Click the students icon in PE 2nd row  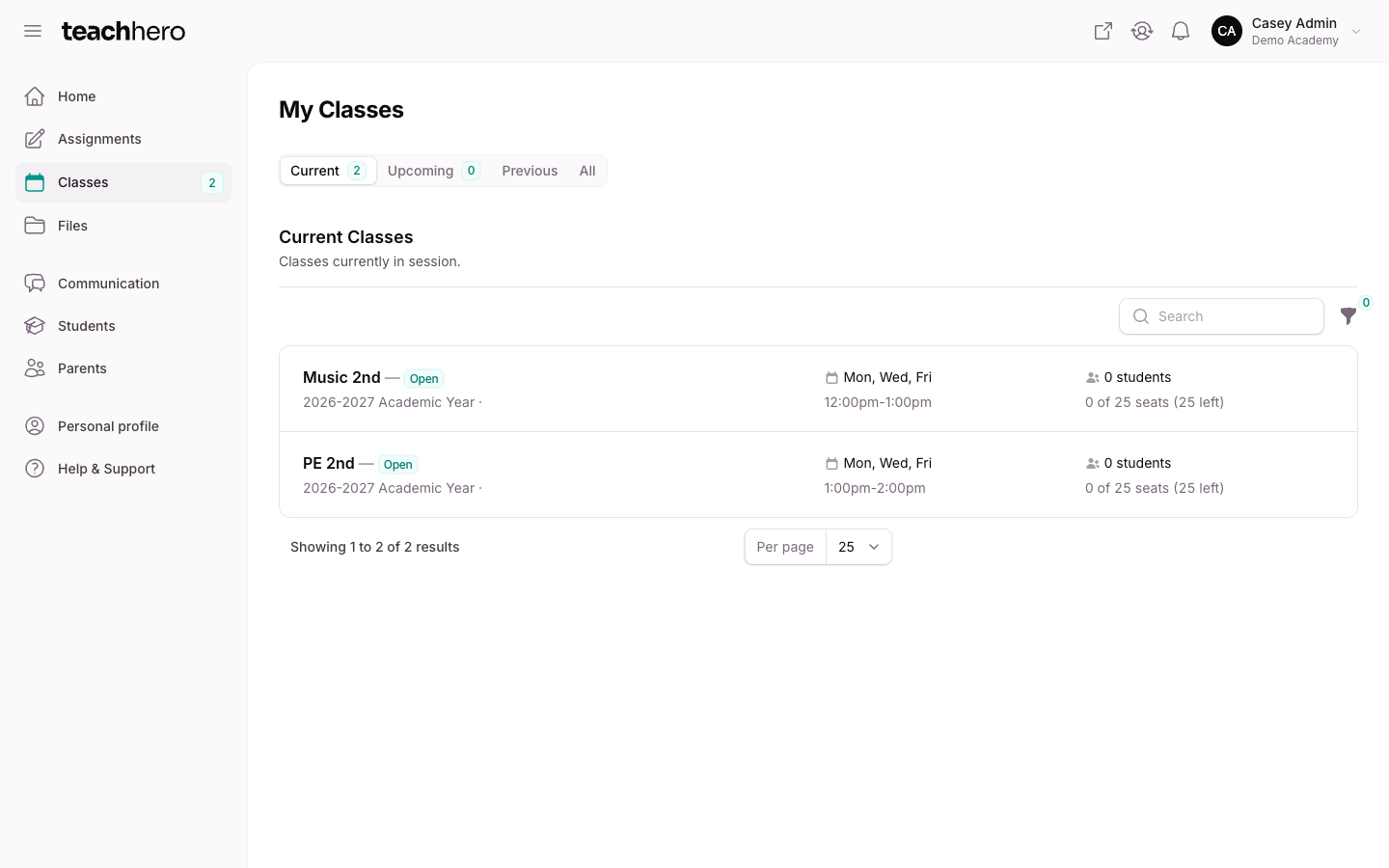coord(1092,464)
